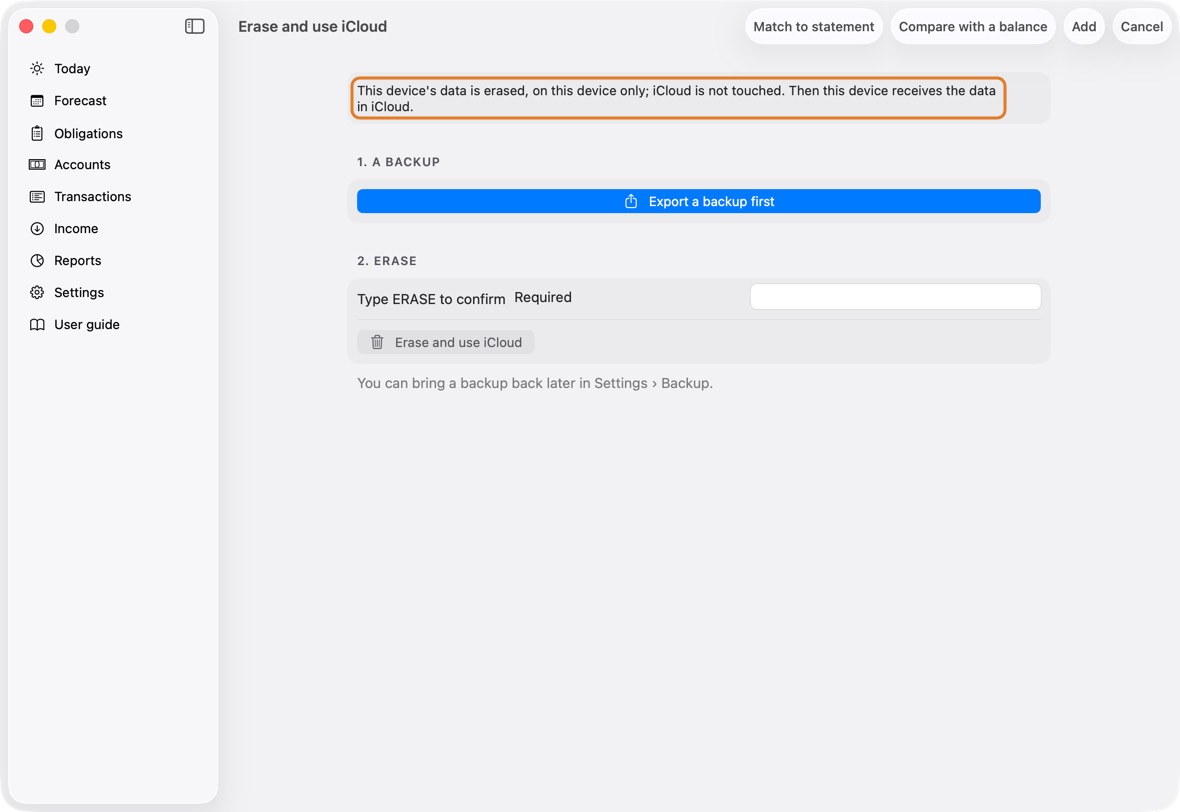This screenshot has width=1180, height=812.
Task: Open the Obligations clipboard icon
Action: click(37, 133)
